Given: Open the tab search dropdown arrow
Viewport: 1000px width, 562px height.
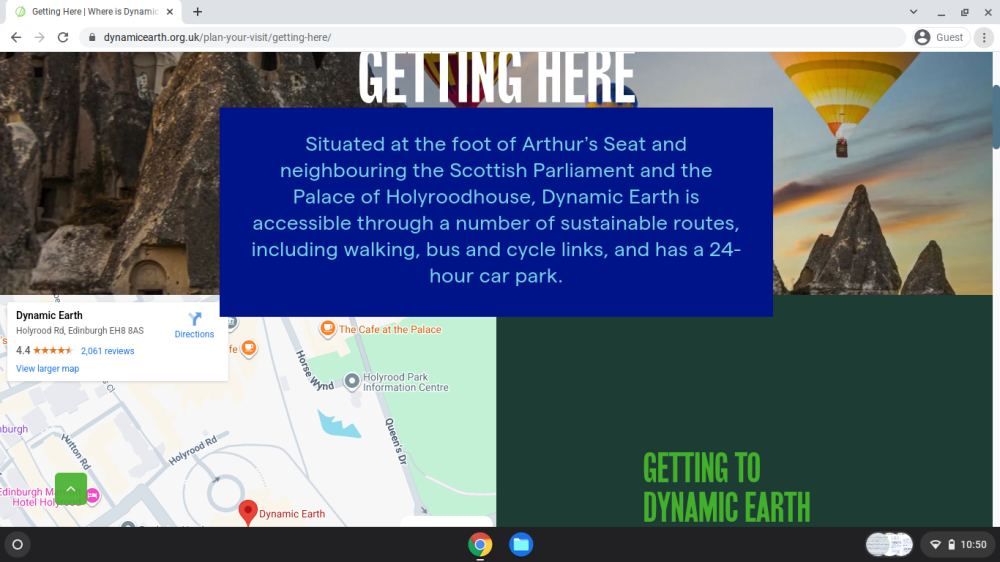Looking at the screenshot, I should point(913,11).
